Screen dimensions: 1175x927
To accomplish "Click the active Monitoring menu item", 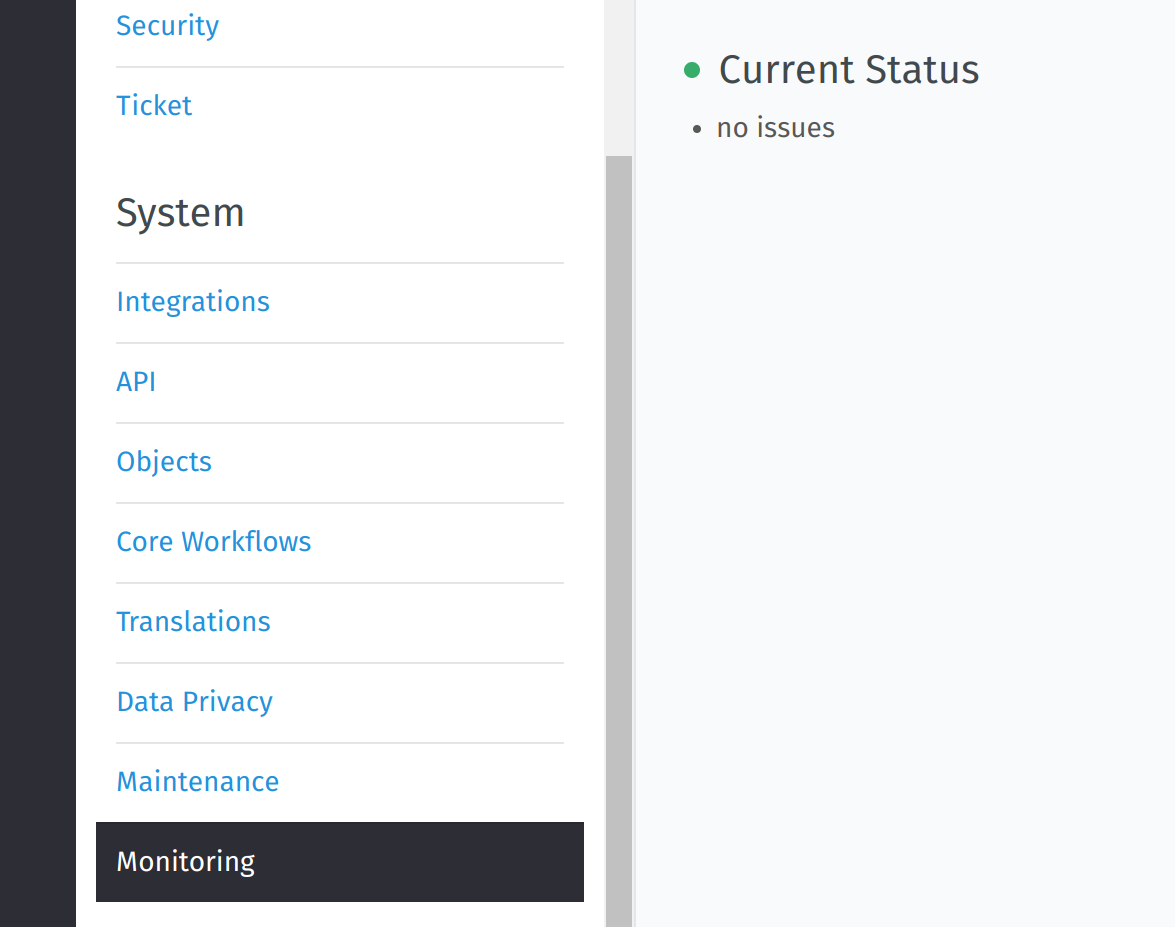I will (x=339, y=862).
